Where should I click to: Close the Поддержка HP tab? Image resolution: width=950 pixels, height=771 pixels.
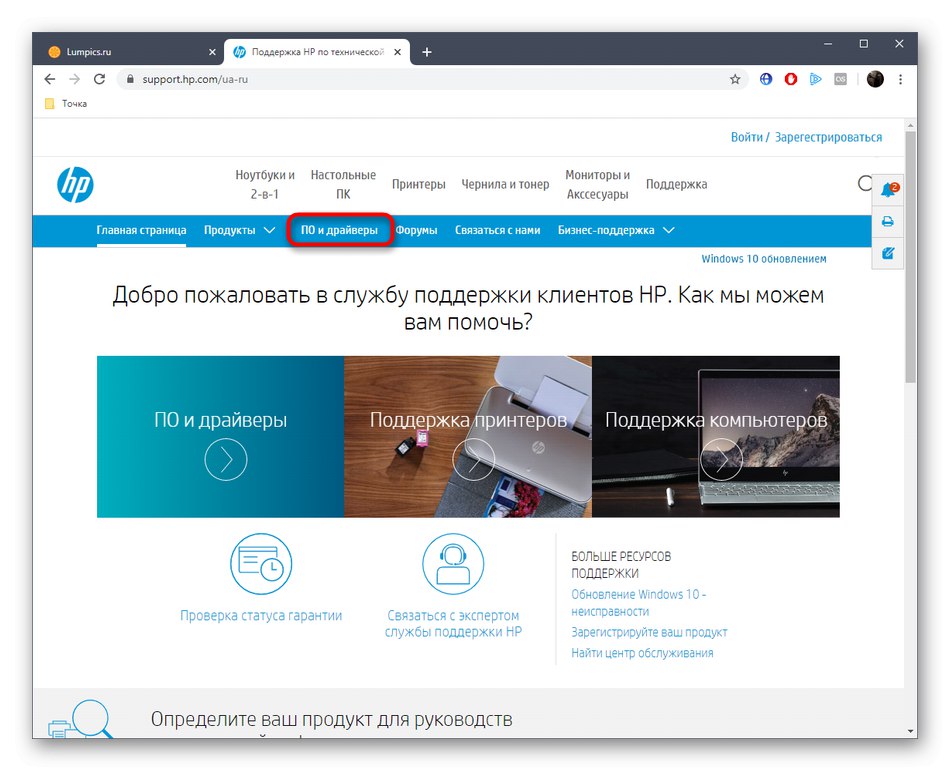[x=397, y=52]
